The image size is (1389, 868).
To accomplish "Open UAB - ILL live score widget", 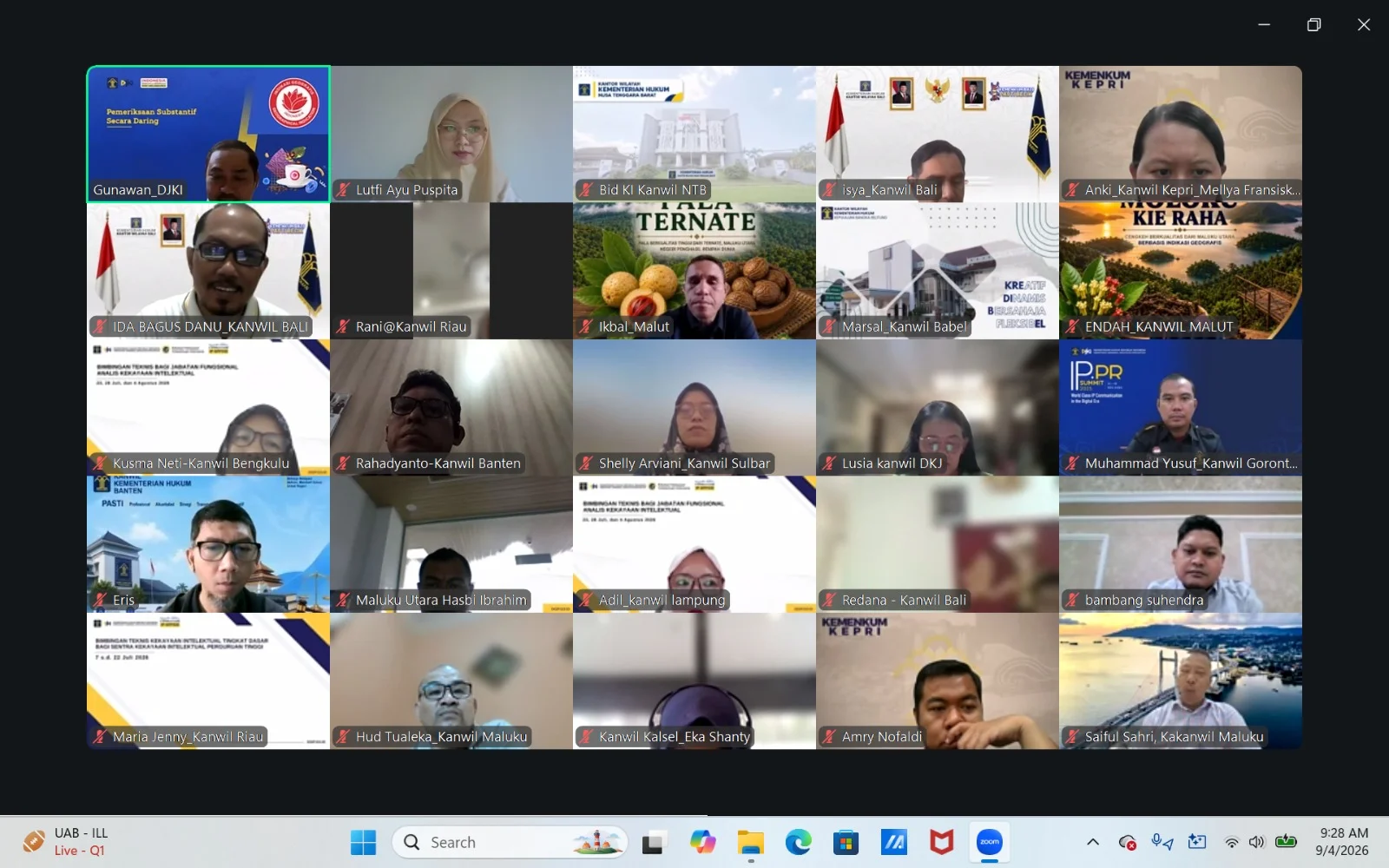I will 66,842.
